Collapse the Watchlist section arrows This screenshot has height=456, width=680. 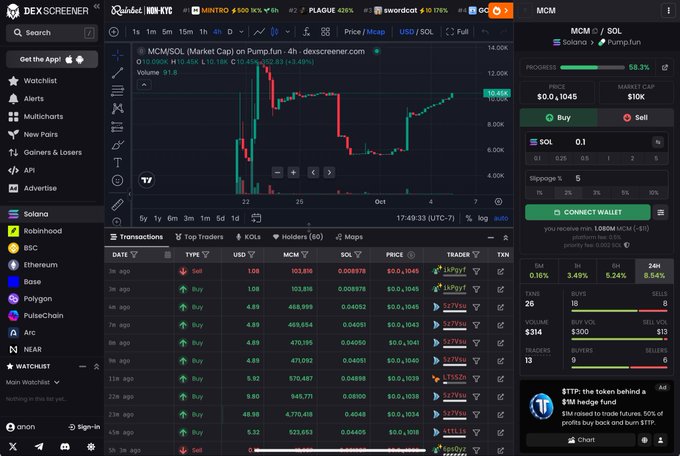[96, 367]
